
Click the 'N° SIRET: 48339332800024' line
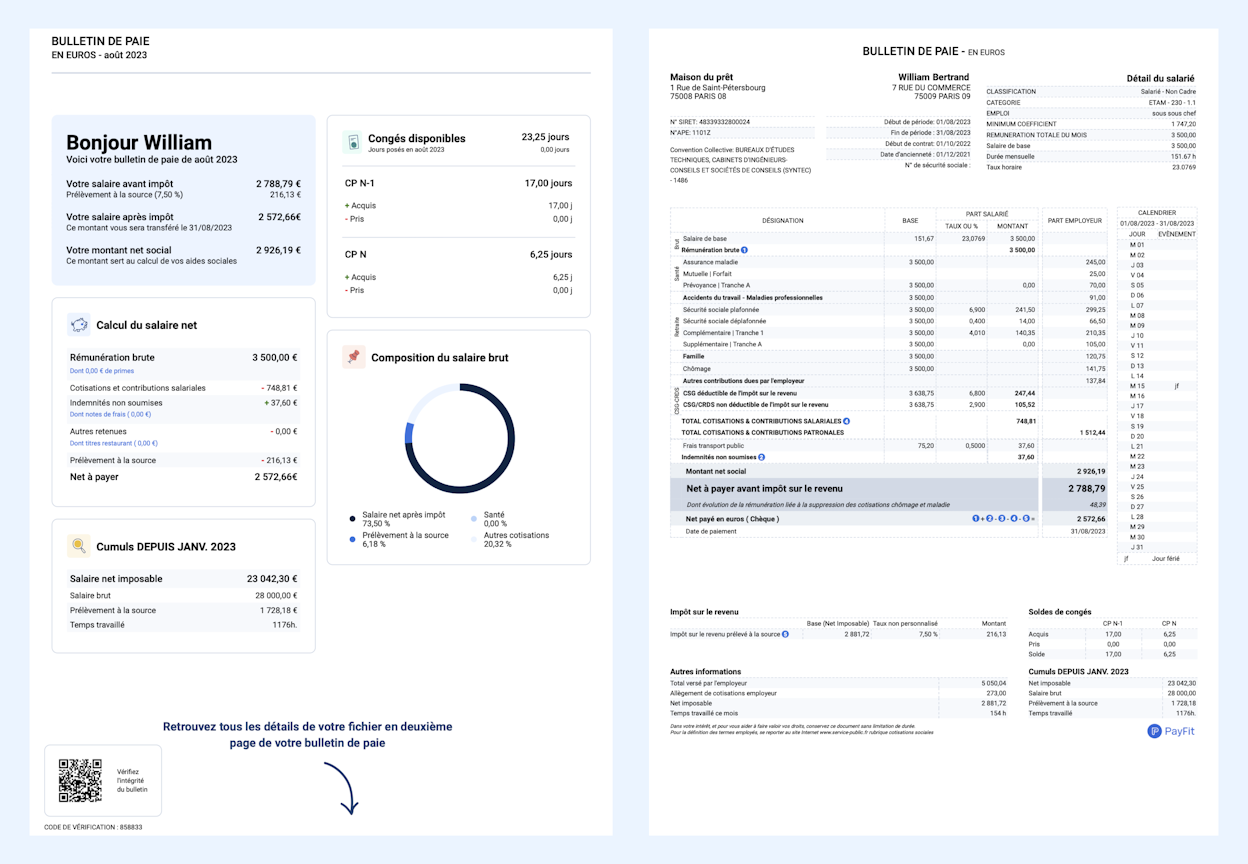point(710,122)
